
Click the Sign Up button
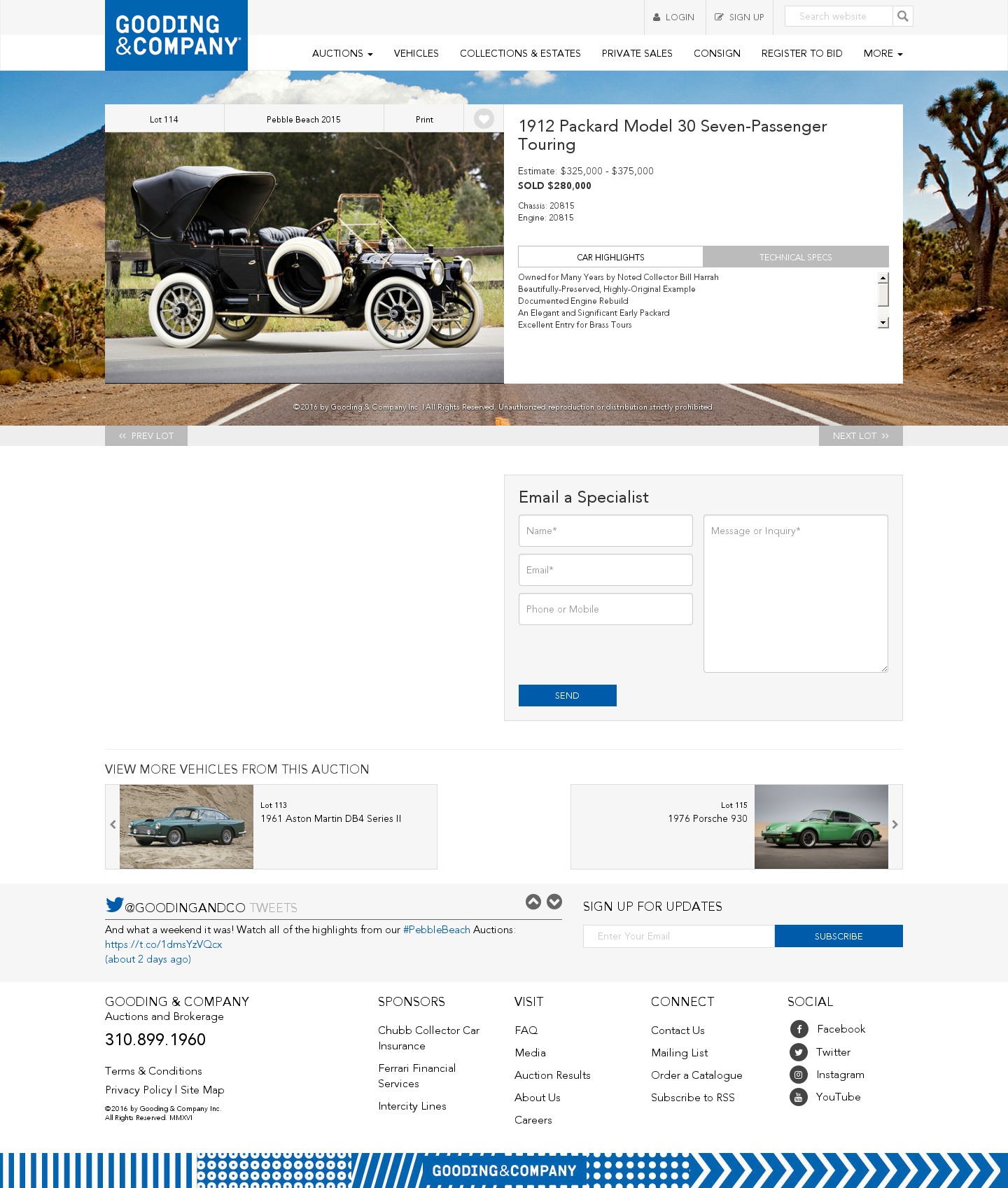[x=739, y=18]
